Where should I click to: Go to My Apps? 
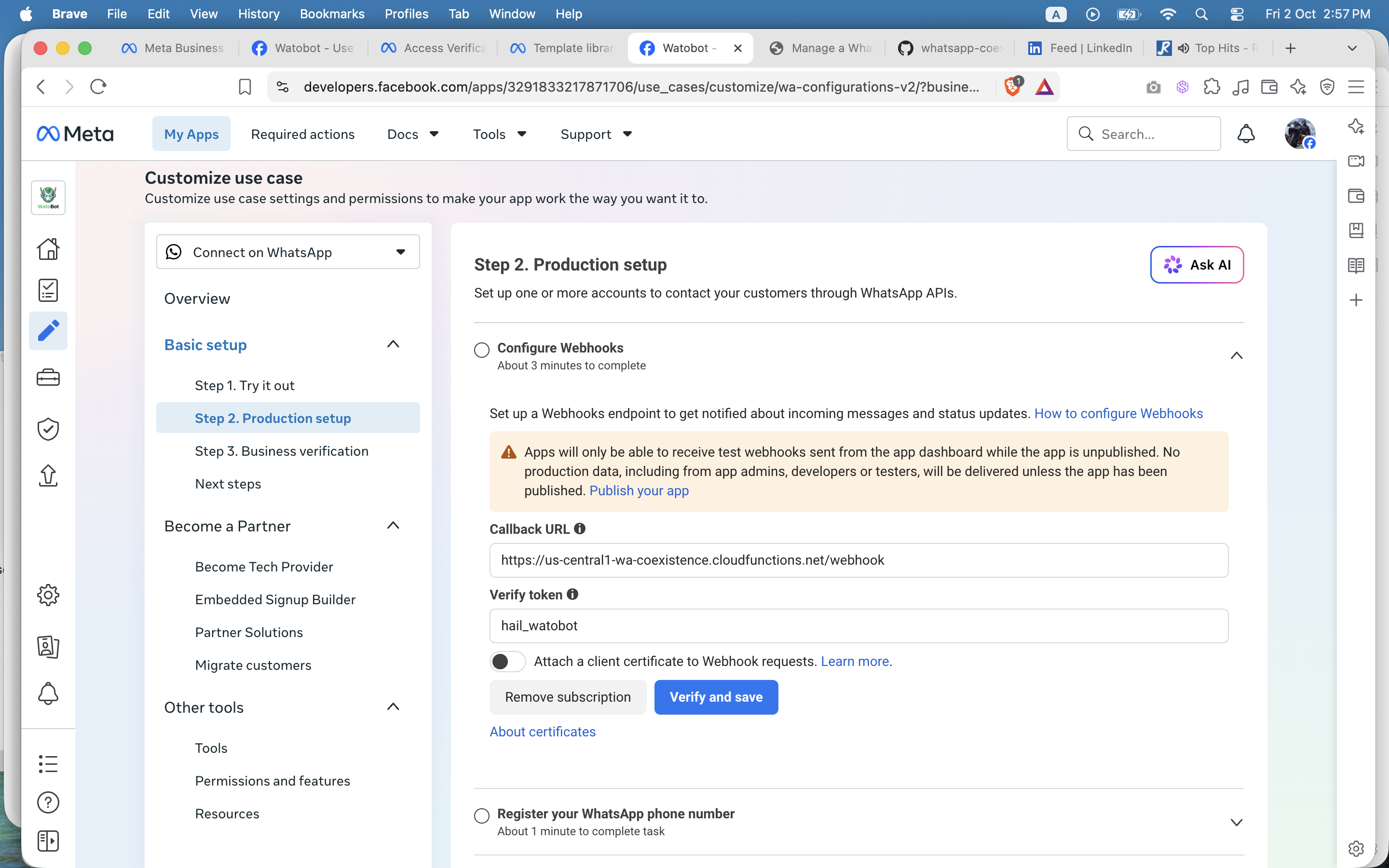(x=191, y=134)
